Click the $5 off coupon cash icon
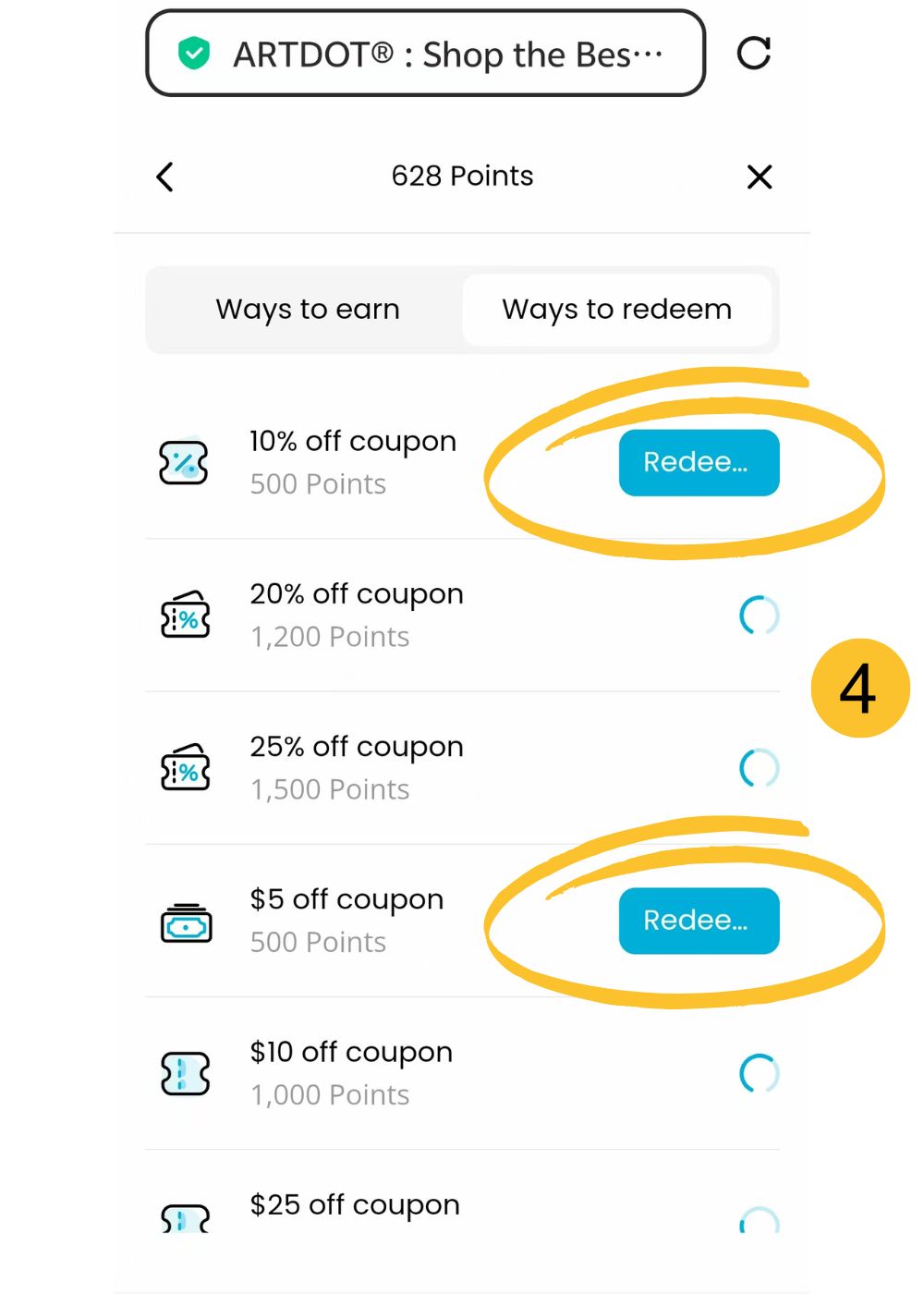 click(x=186, y=922)
